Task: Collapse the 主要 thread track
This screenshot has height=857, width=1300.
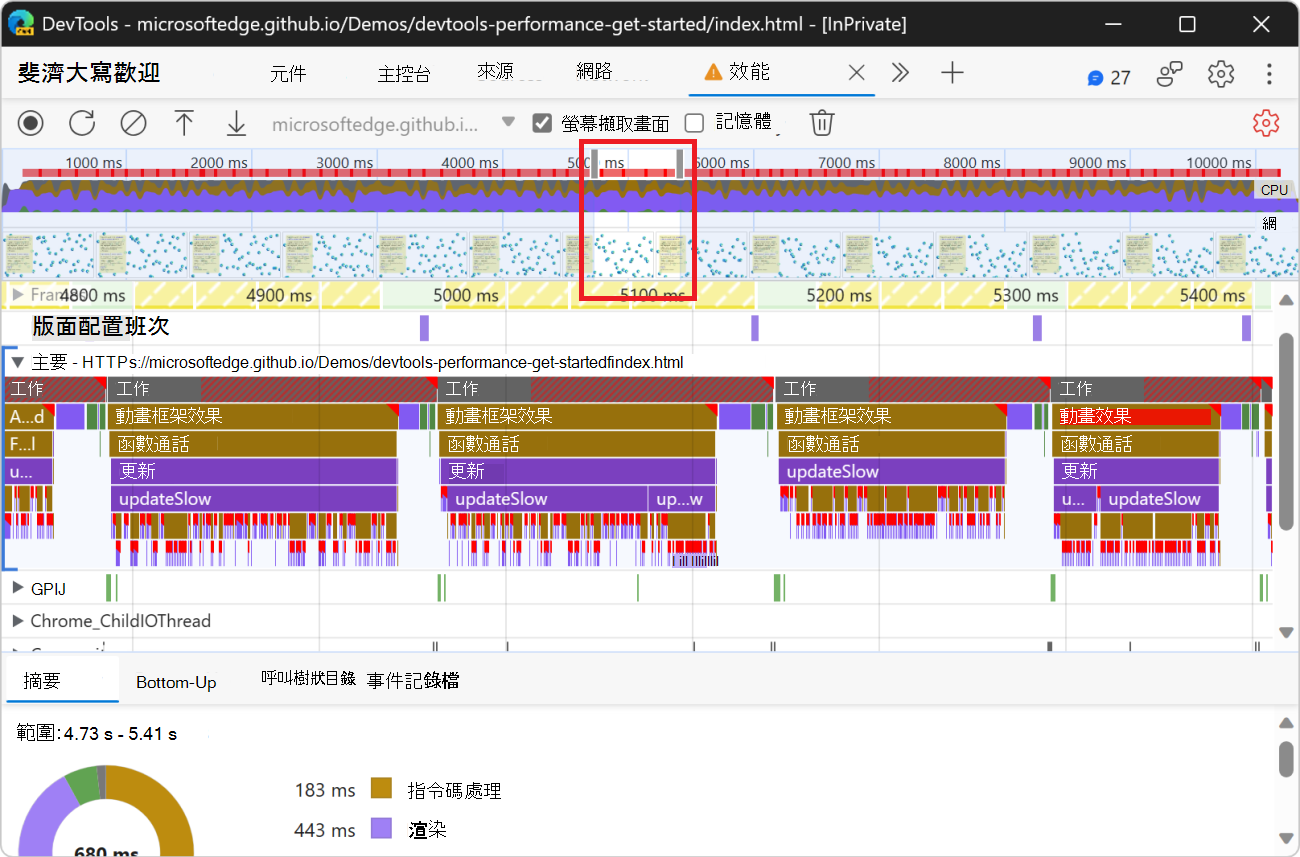Action: (x=17, y=362)
